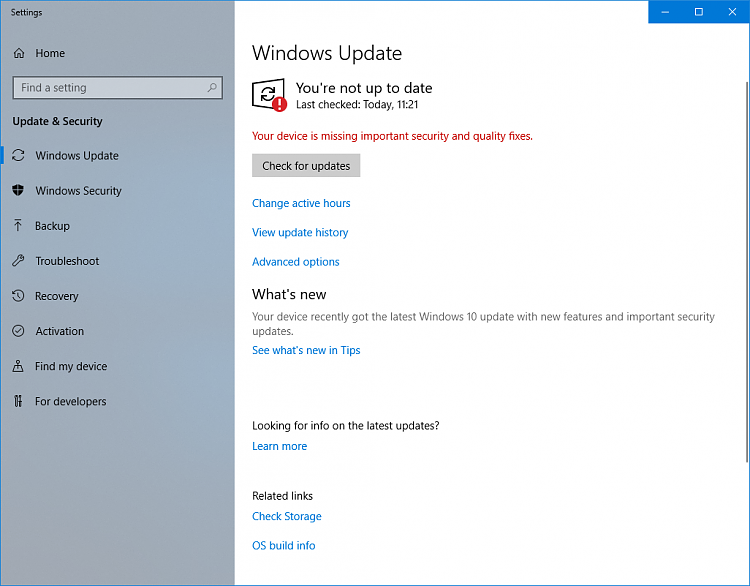Click the Last checked: Today, 11:21 text
This screenshot has width=750, height=586.
(x=357, y=105)
